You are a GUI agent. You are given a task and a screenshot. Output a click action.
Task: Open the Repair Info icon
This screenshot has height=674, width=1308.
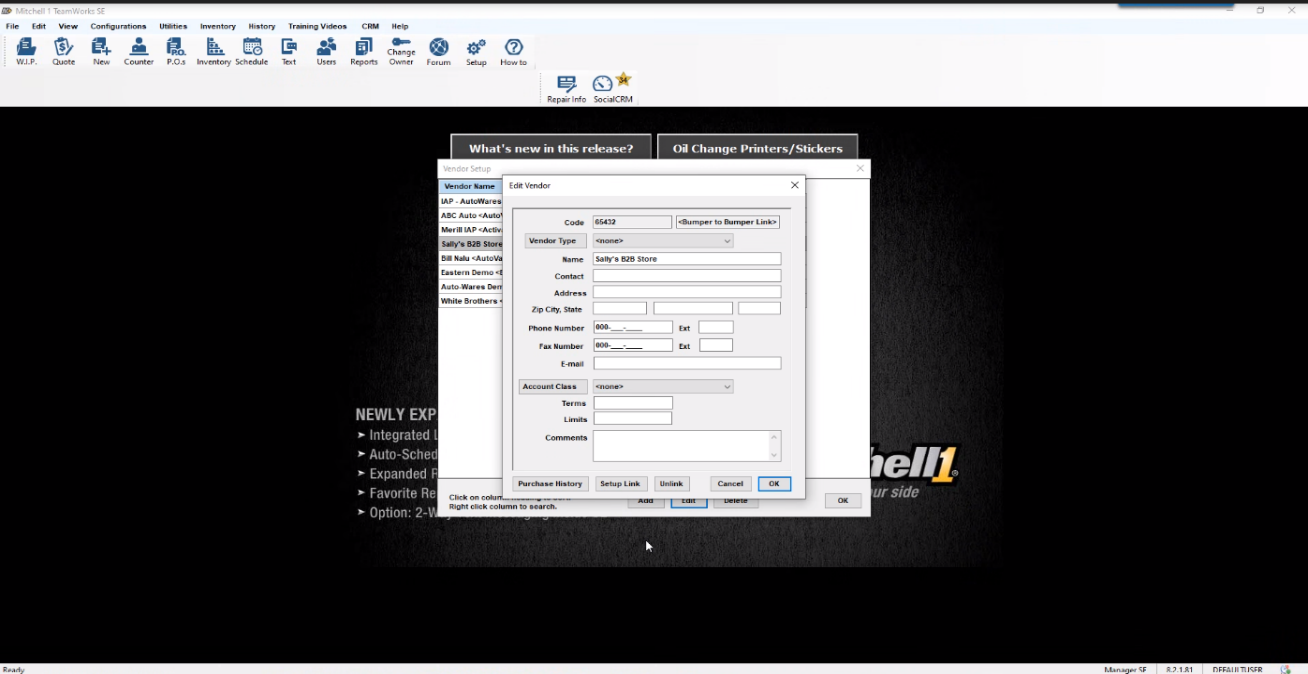coord(566,88)
